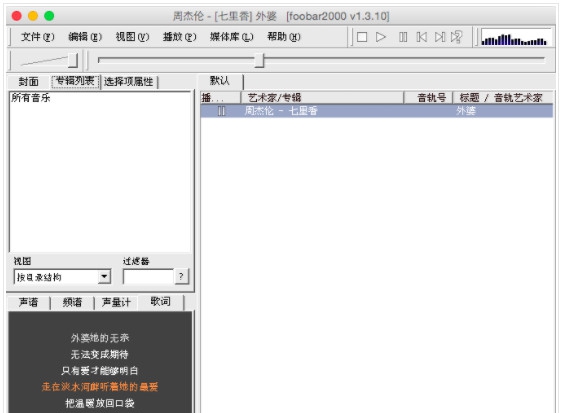Switch to the 选择项属性 tab

click(x=129, y=82)
